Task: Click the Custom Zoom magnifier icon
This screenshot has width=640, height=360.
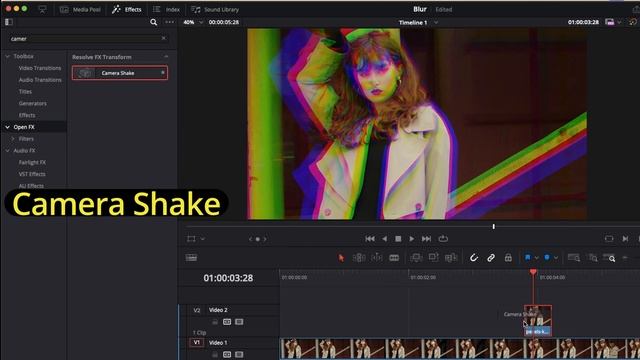Action: click(609, 258)
